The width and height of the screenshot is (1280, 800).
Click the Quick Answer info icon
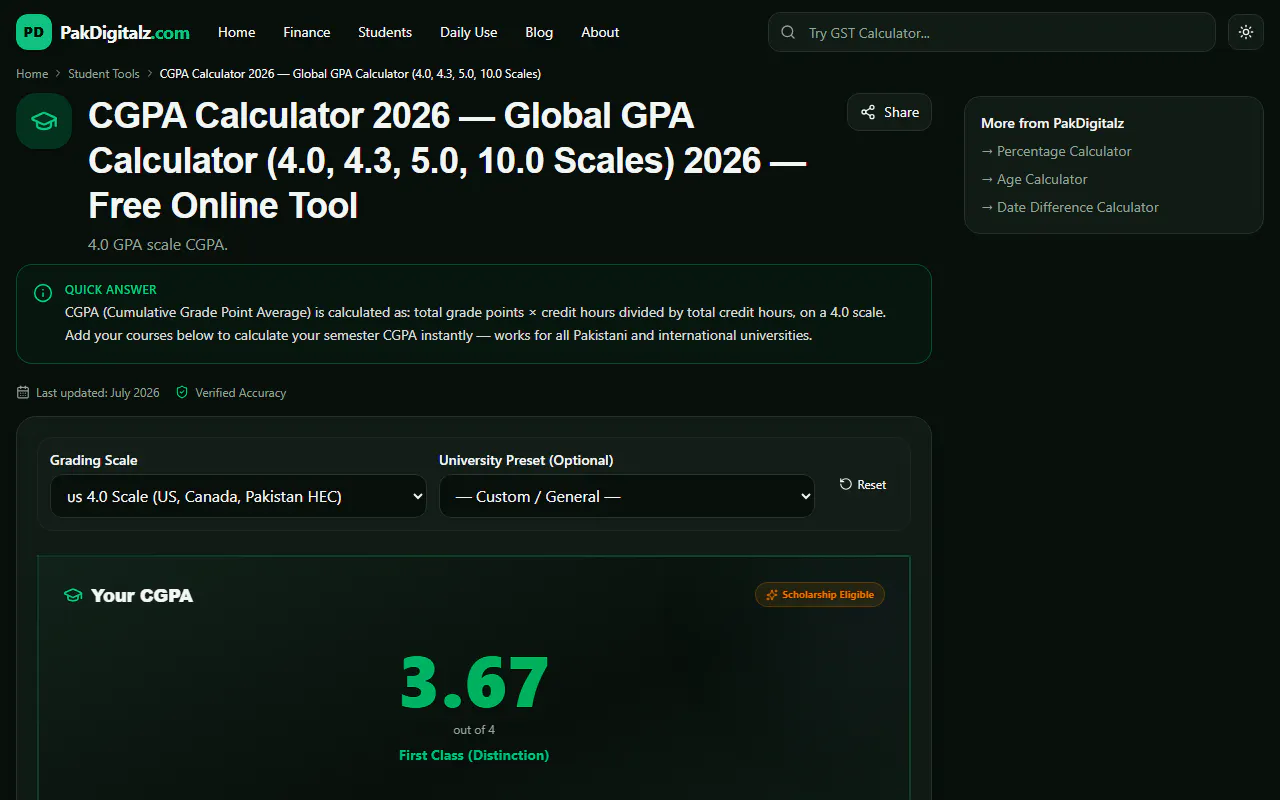(43, 293)
